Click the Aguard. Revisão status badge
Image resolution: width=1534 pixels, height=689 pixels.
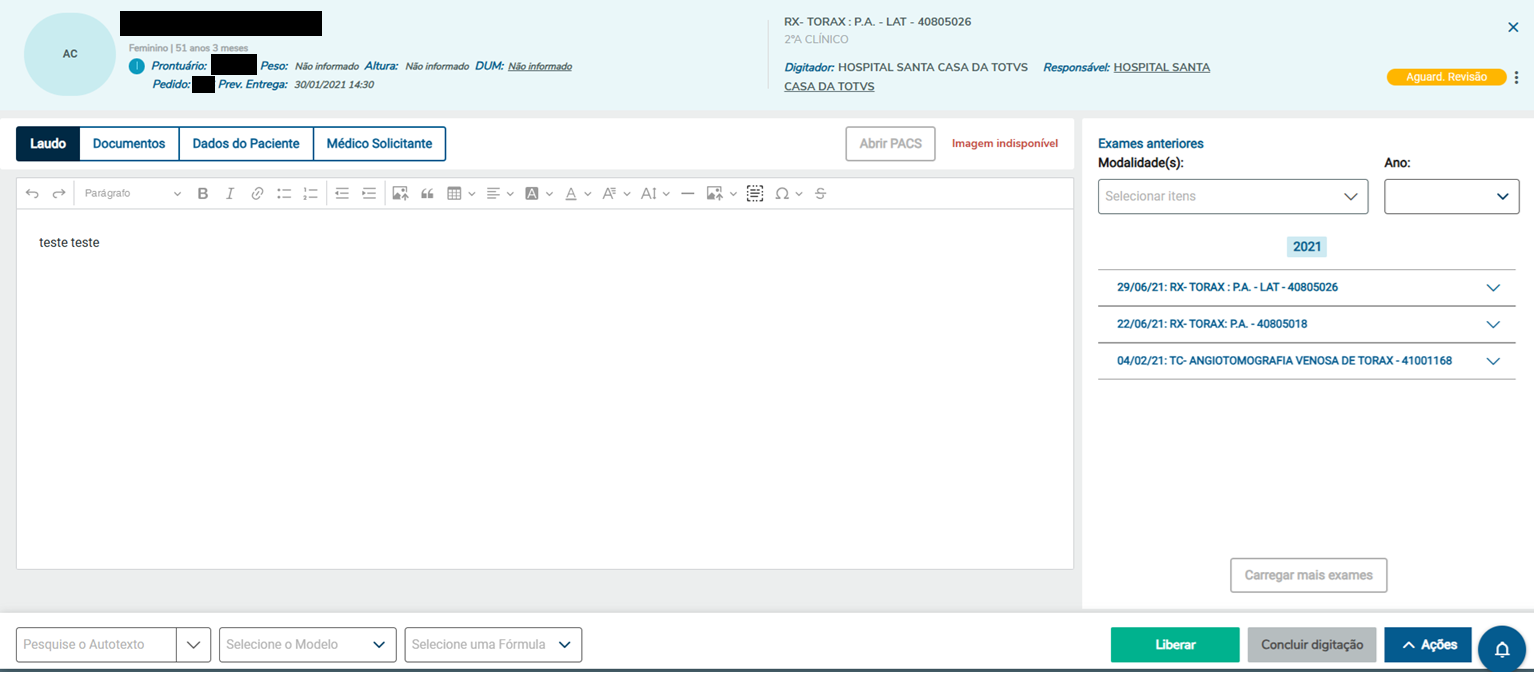[1446, 77]
